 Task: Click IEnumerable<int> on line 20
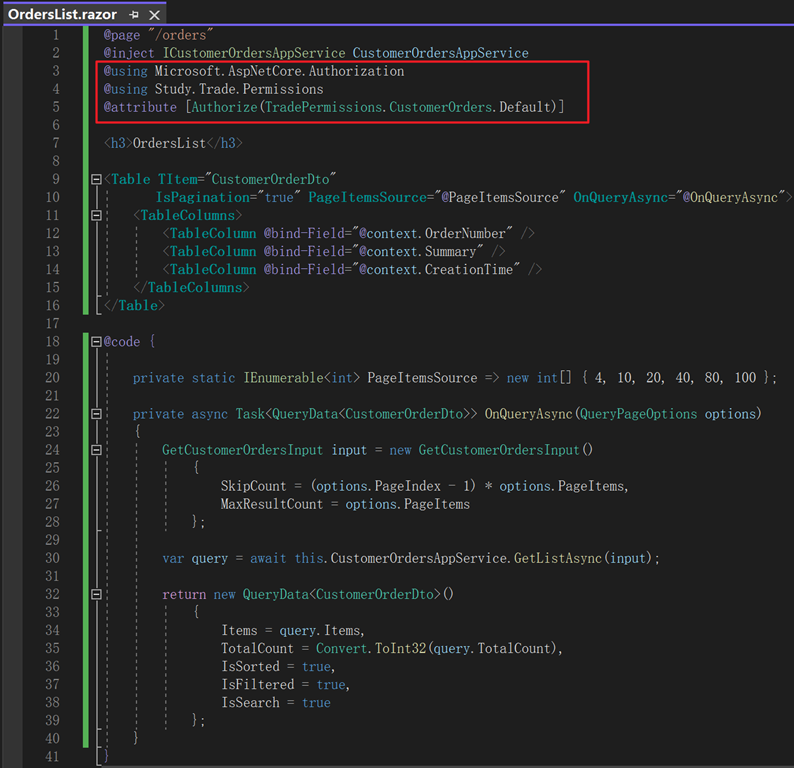[302, 378]
